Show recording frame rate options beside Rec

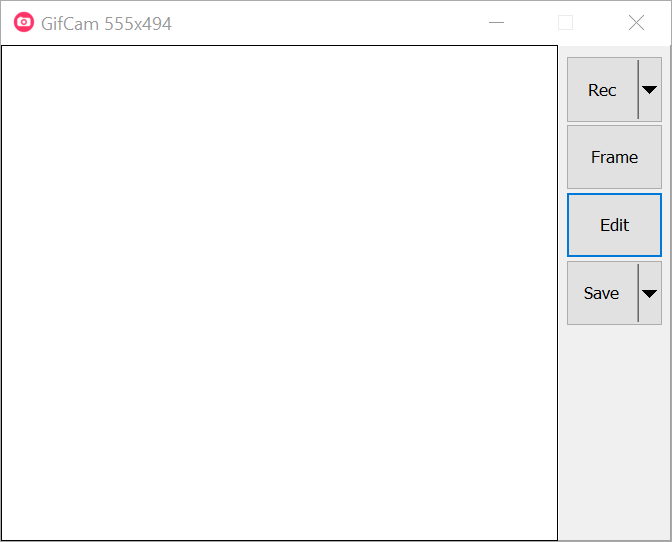(650, 90)
